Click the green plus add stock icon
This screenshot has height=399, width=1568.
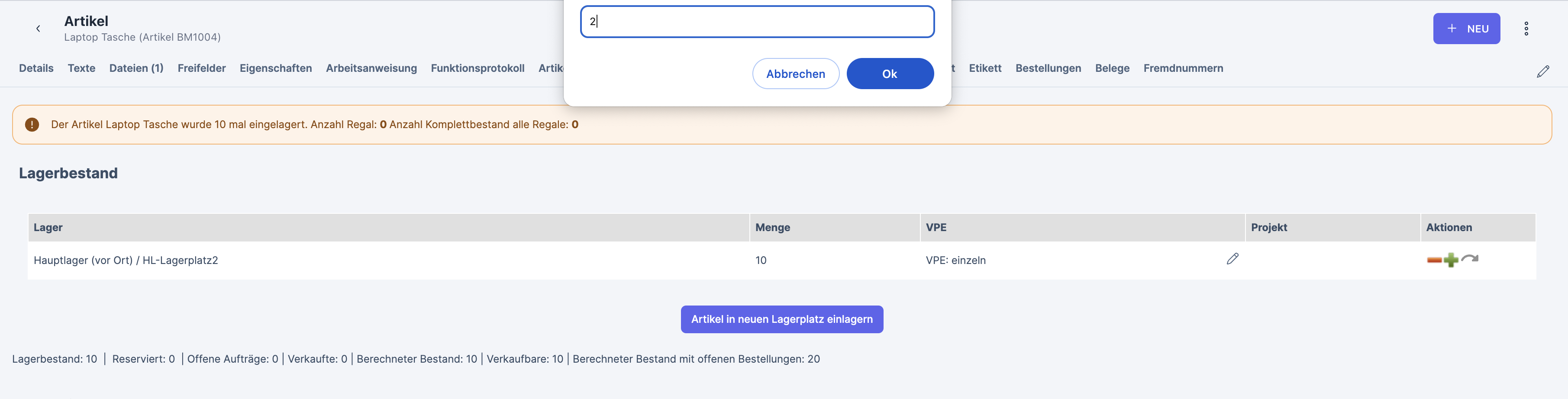pos(1451,261)
